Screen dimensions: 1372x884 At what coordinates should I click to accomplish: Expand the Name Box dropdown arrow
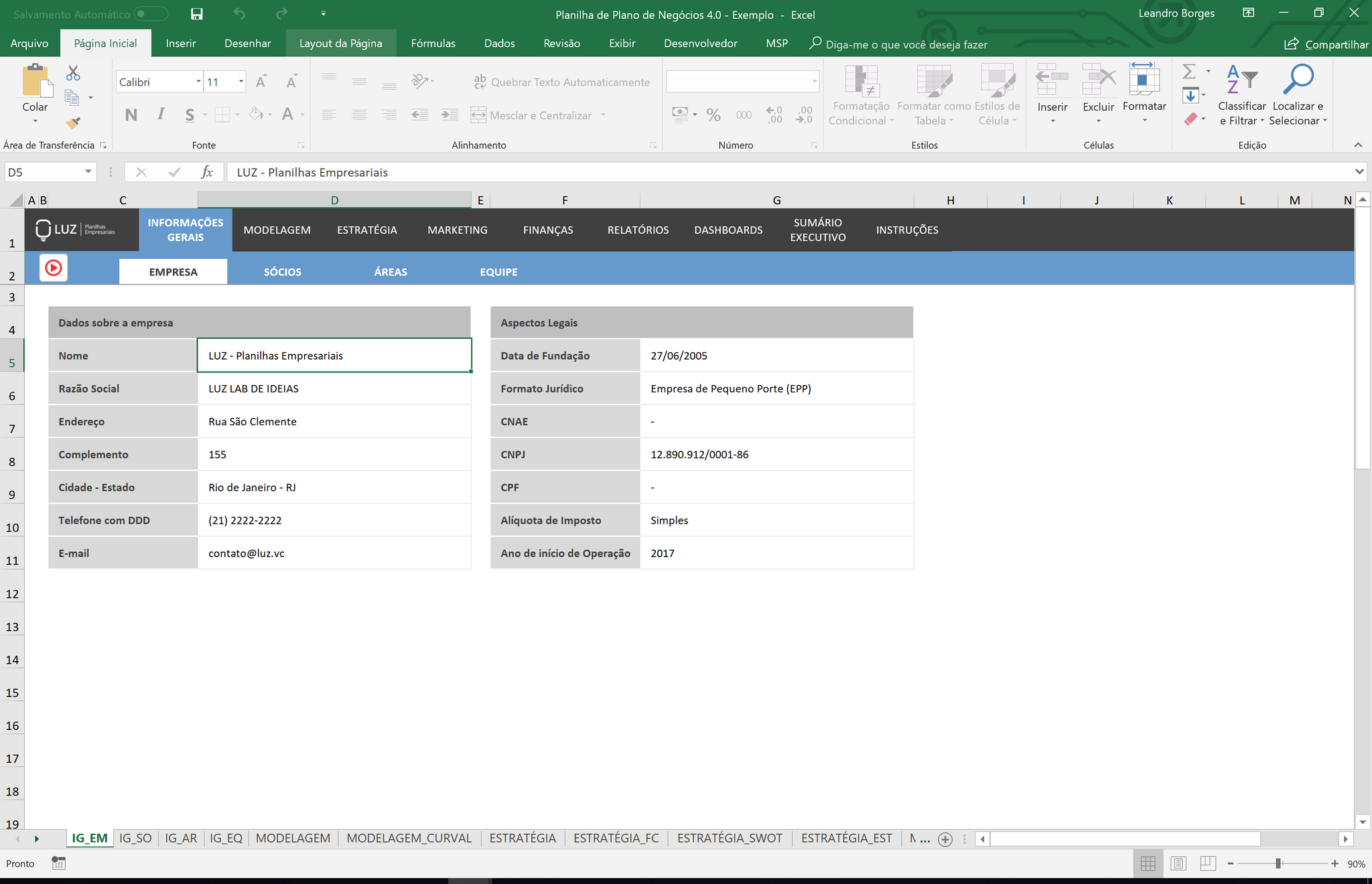[x=88, y=172]
